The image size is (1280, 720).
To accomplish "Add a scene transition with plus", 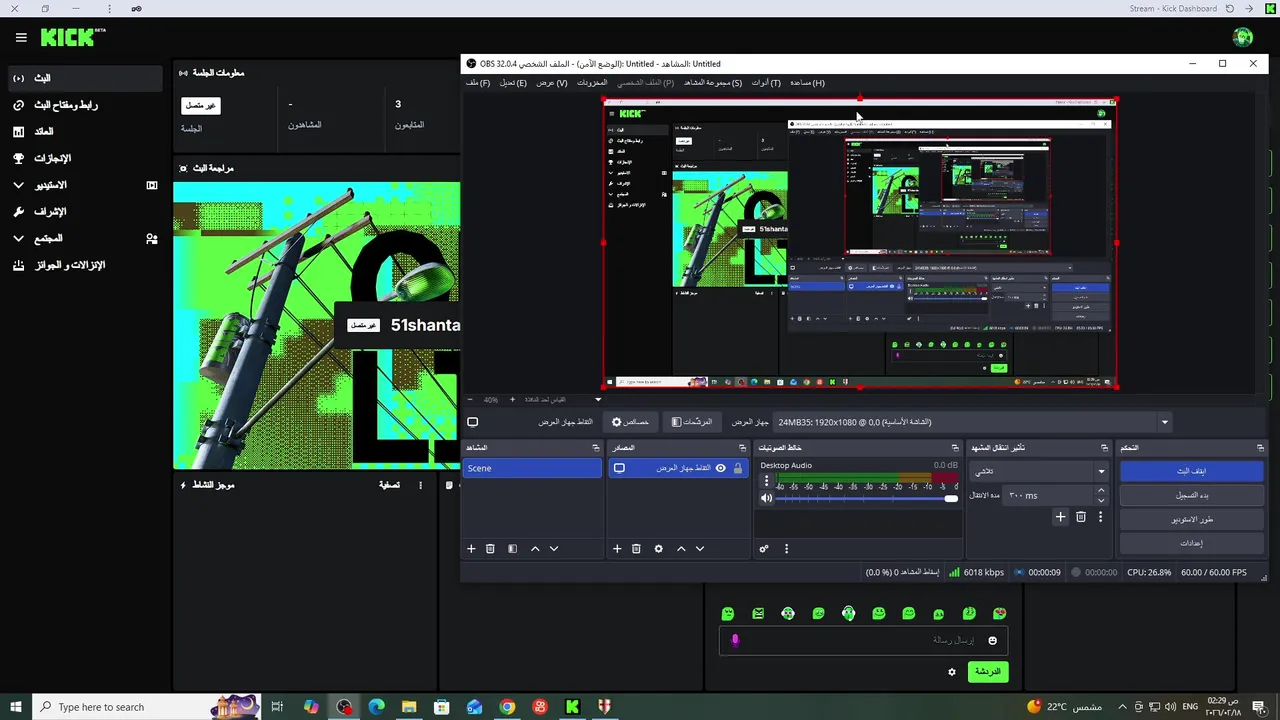I will [1060, 517].
